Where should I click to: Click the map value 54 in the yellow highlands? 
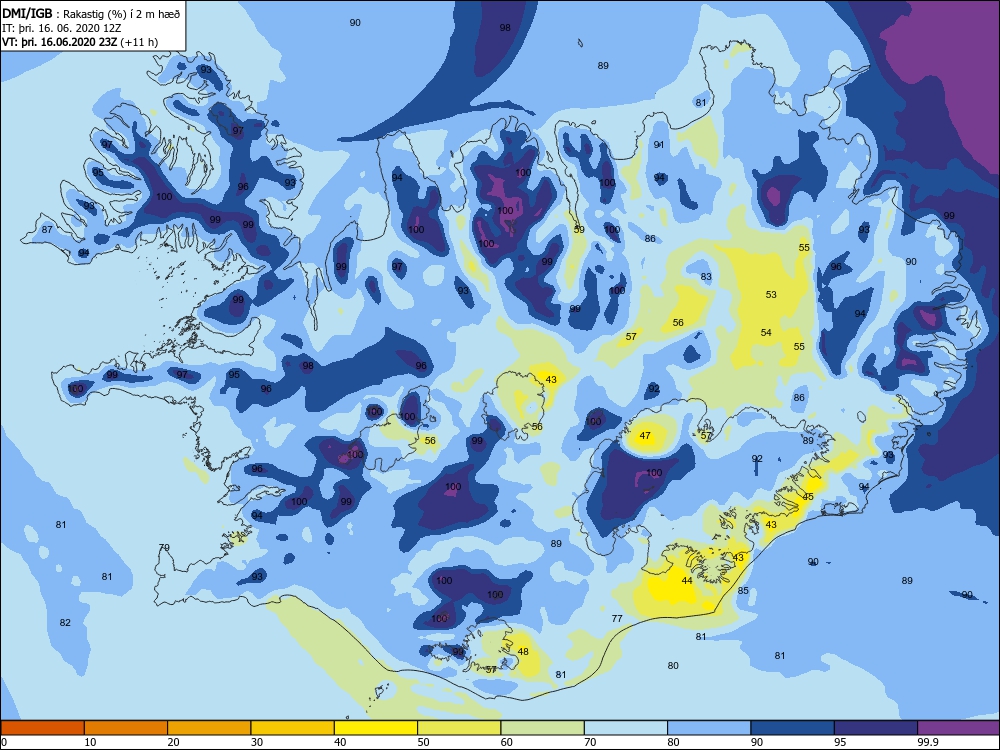766,332
